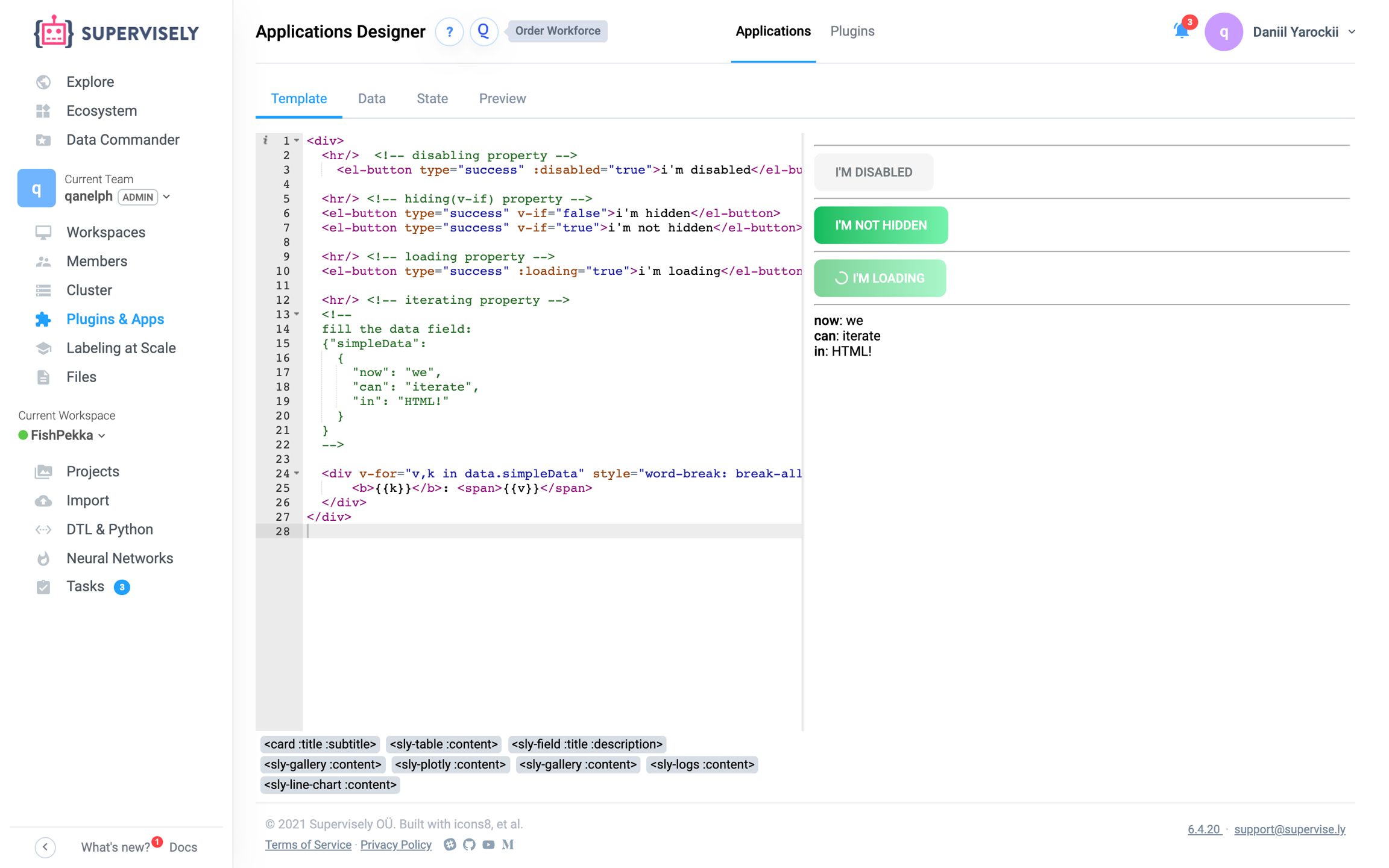Viewport: 1389px width, 868px height.
Task: Collapse the sidebar with the arrow button
Action: (x=45, y=847)
